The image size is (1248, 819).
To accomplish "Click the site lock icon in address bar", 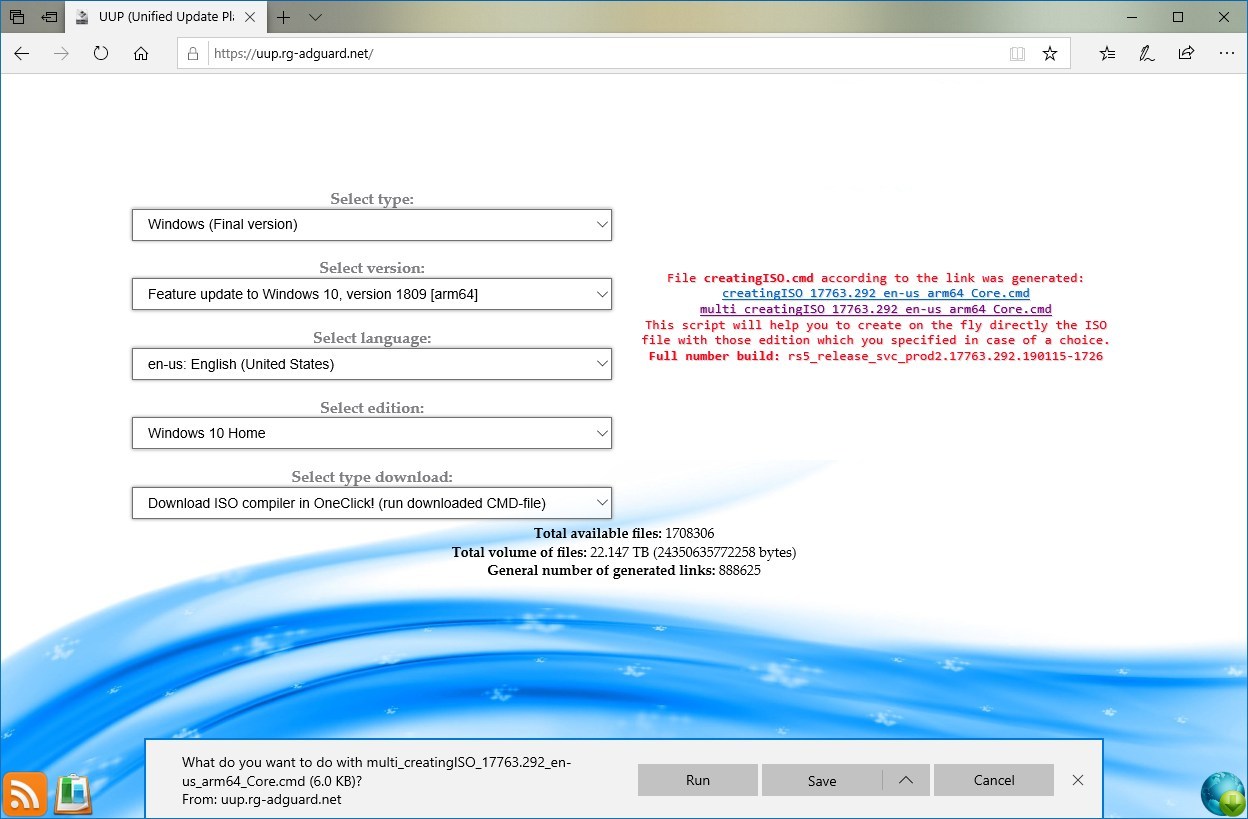I will click(194, 54).
